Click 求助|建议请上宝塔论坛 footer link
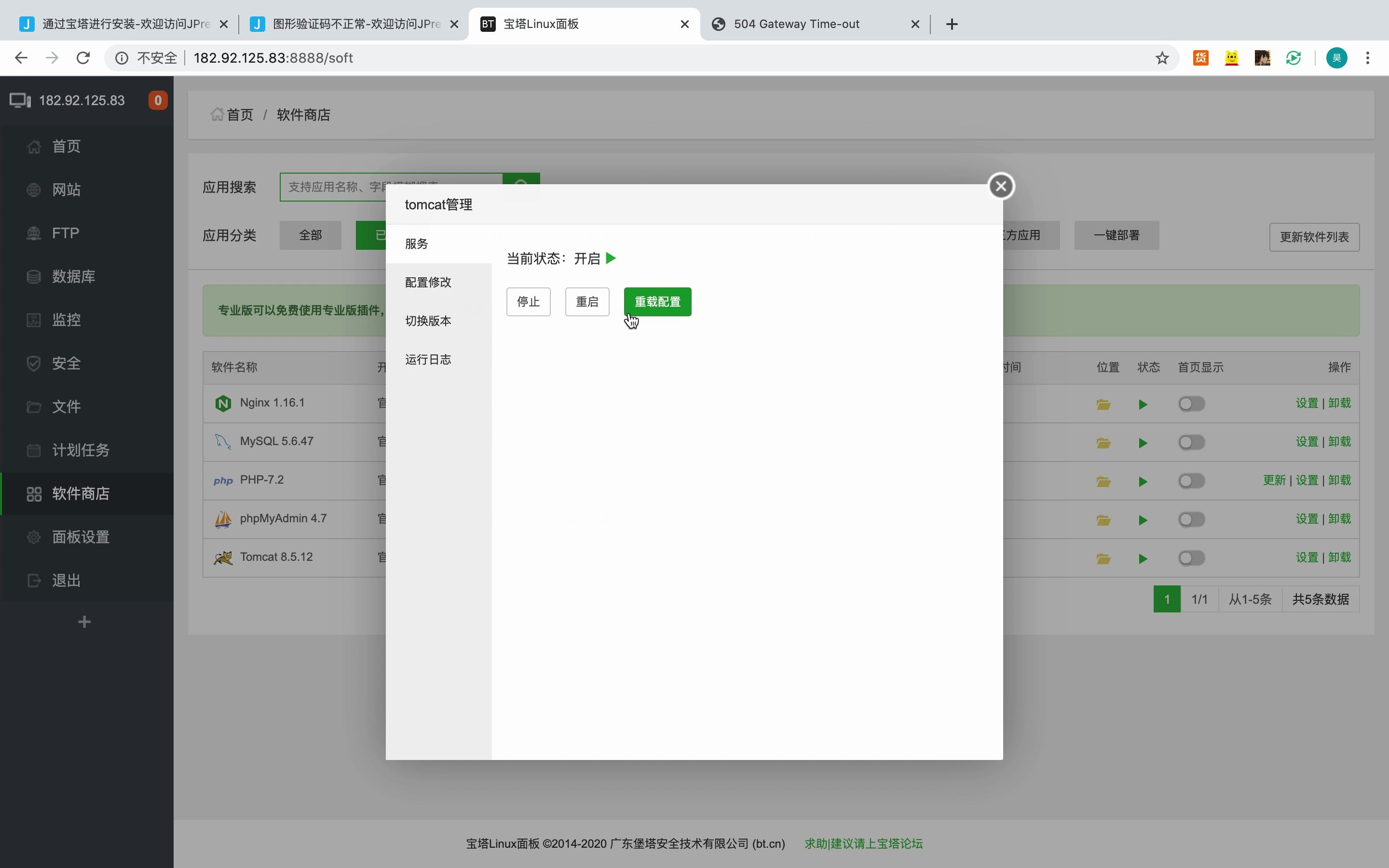Screen dimensions: 1389x868 (x=863, y=843)
